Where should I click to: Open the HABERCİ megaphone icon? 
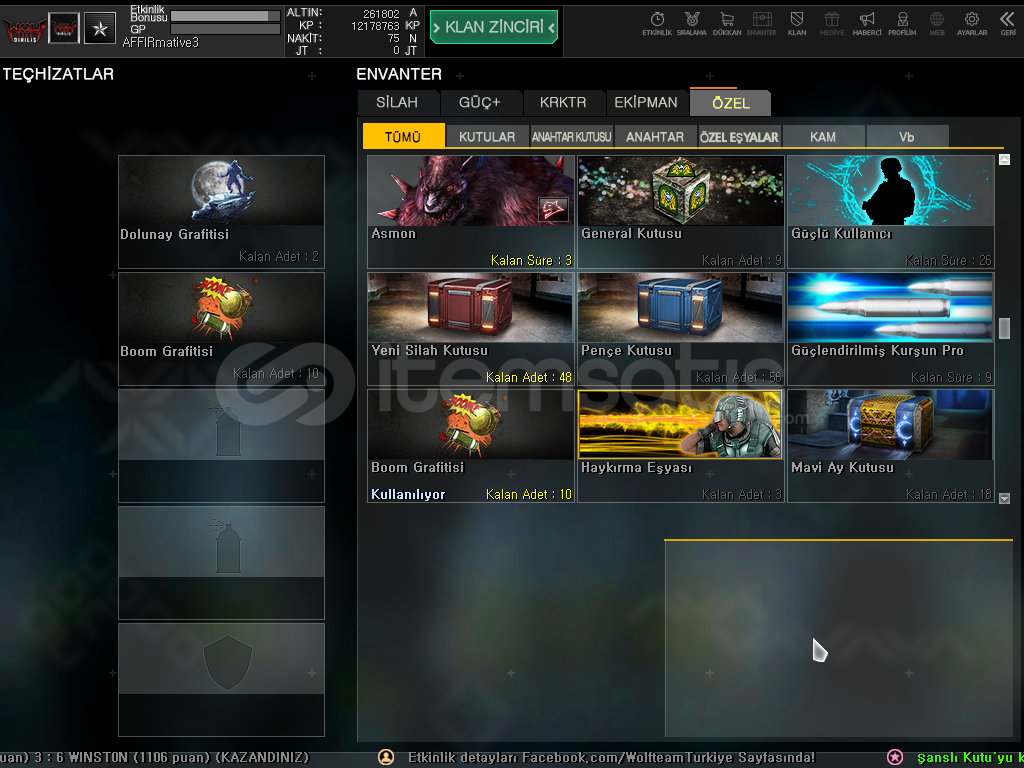[867, 24]
